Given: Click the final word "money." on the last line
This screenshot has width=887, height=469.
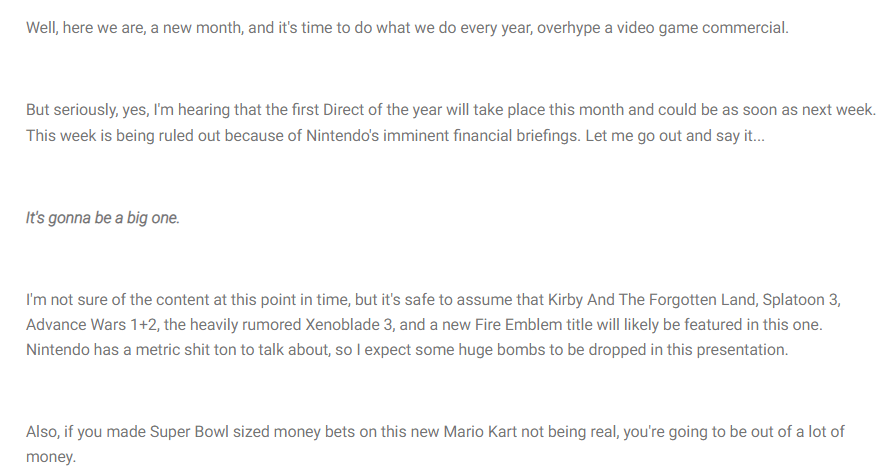Looking at the screenshot, I should (x=50, y=457).
